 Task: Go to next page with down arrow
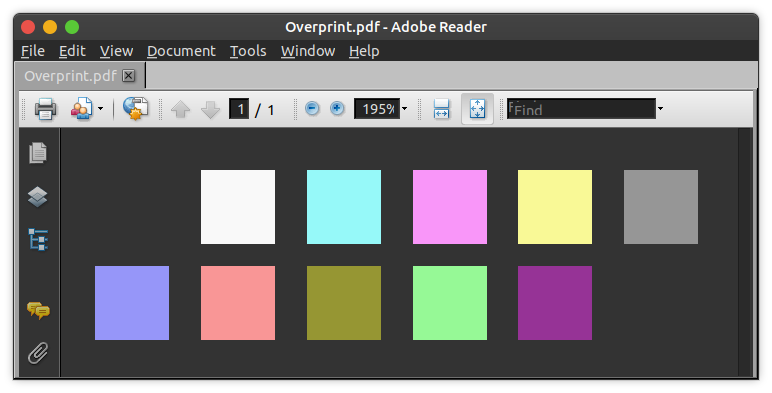[210, 109]
